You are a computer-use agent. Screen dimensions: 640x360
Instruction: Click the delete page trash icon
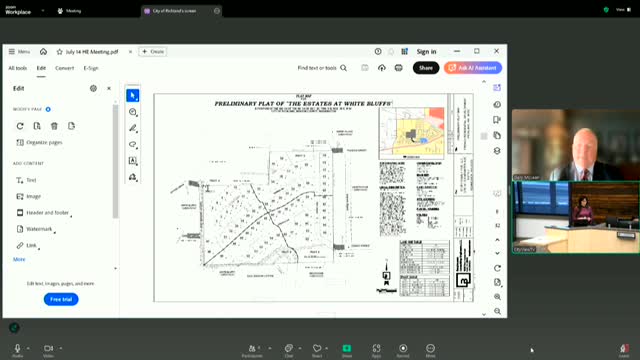[x=54, y=126]
